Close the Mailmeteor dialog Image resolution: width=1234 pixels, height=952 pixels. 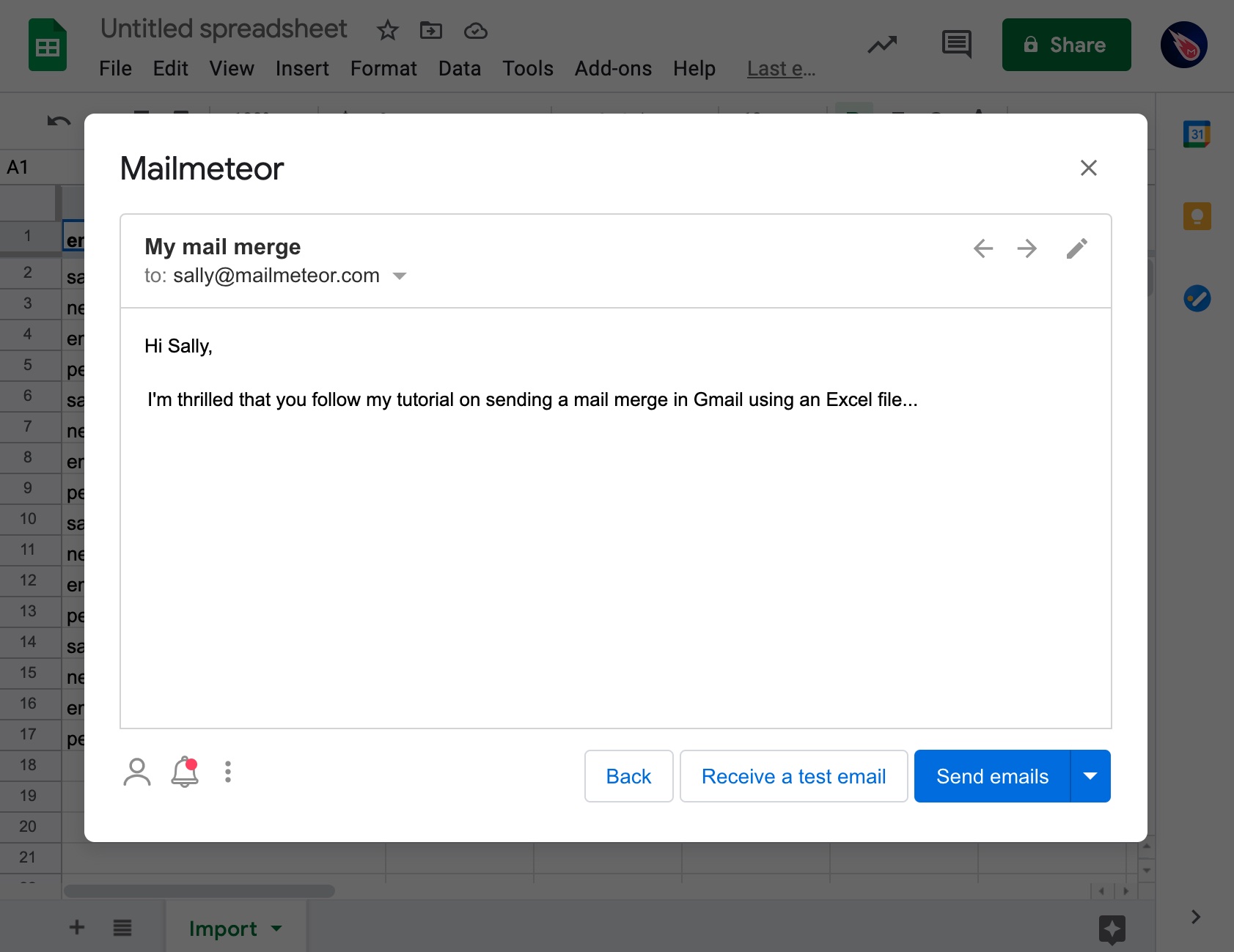[x=1089, y=168]
